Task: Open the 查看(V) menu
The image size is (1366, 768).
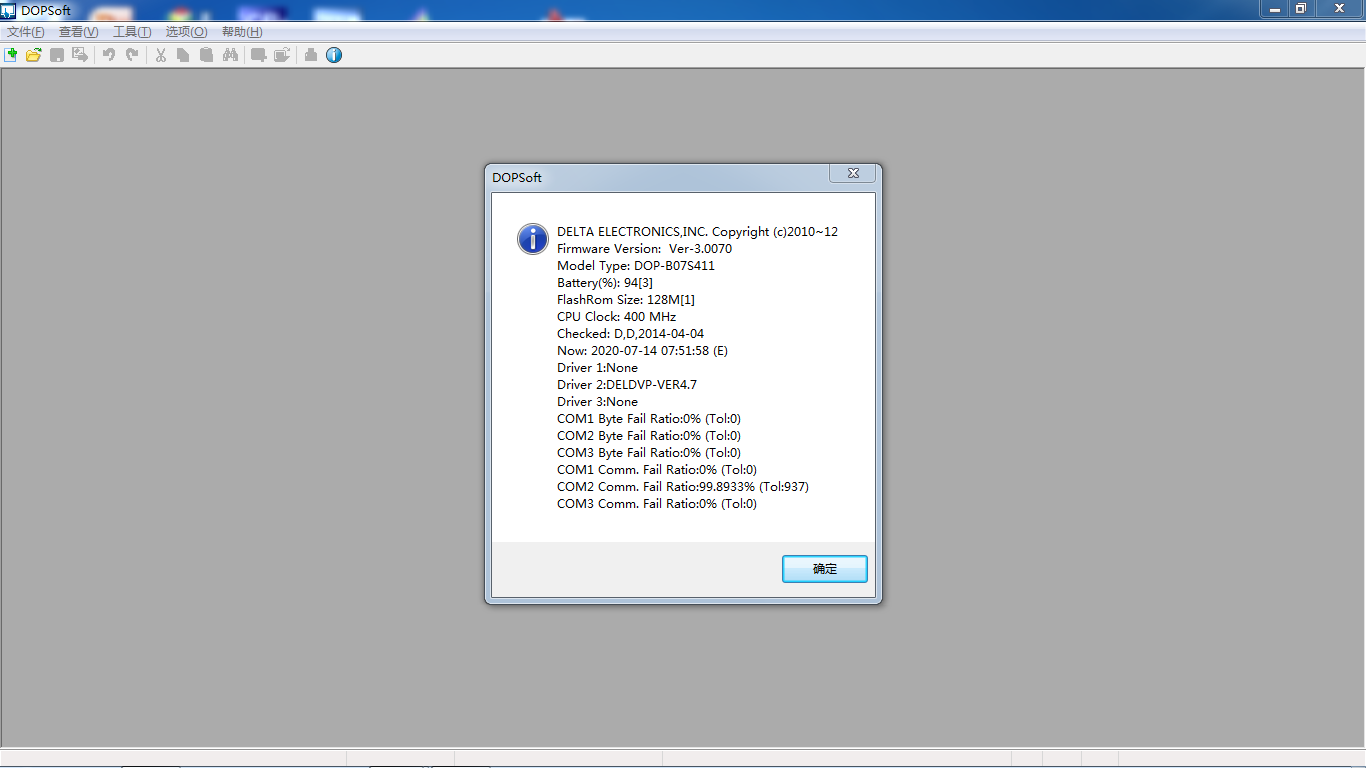Action: (78, 32)
